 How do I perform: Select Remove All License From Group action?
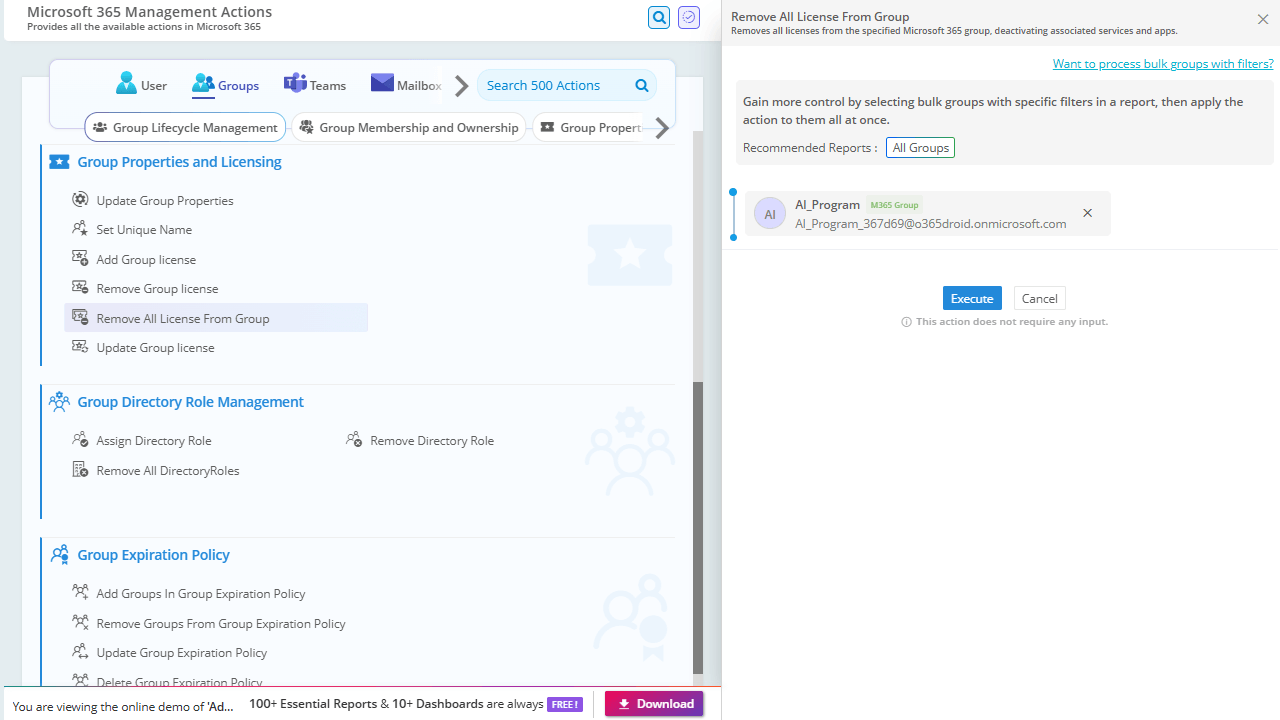pos(216,318)
